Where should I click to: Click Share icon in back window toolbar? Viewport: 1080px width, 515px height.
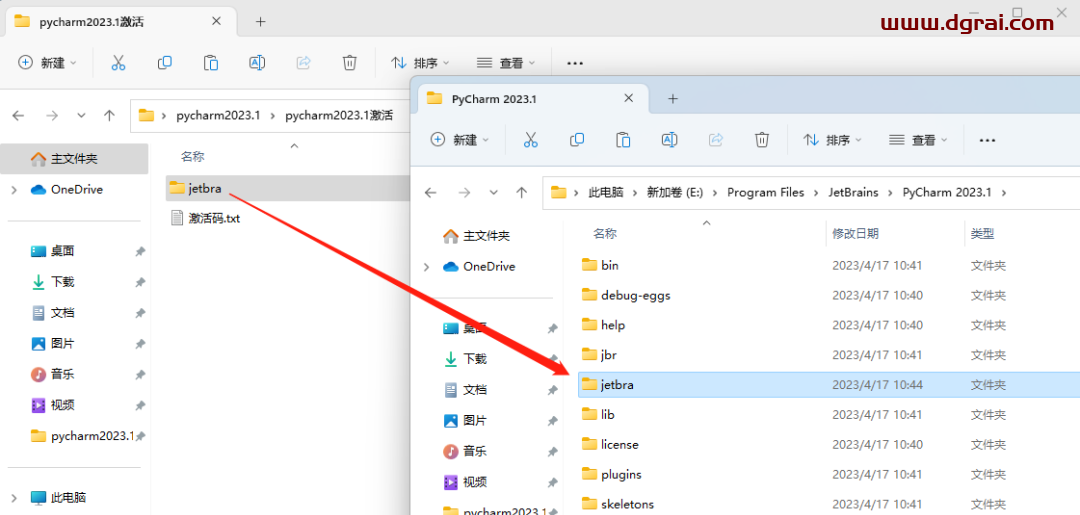tap(303, 63)
